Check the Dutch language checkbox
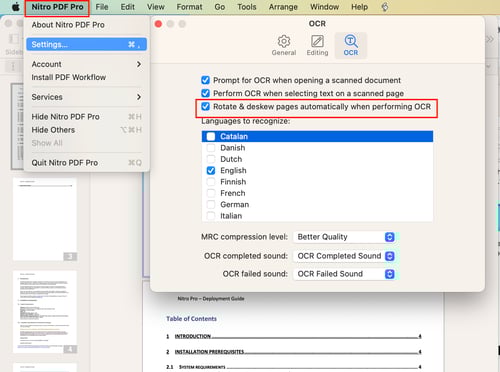 211,159
